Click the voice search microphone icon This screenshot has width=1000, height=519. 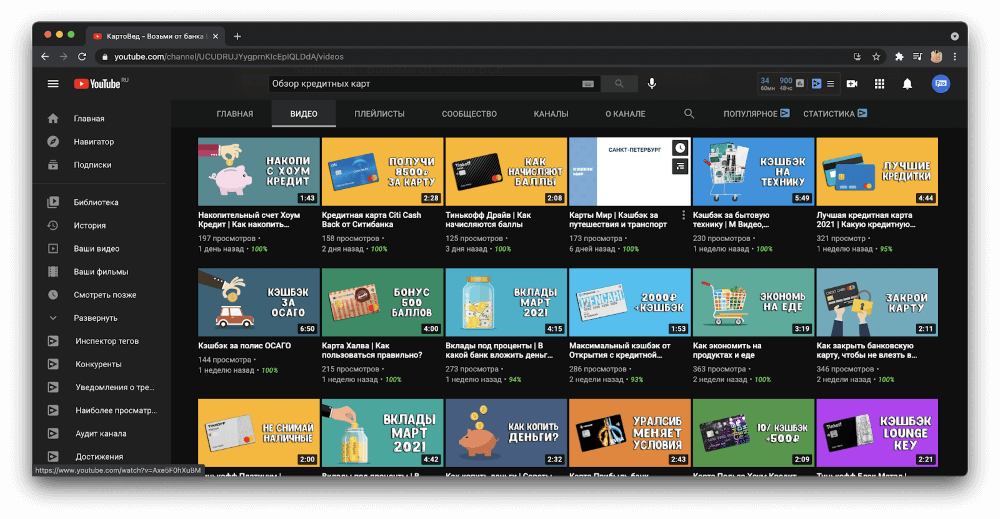coord(652,84)
